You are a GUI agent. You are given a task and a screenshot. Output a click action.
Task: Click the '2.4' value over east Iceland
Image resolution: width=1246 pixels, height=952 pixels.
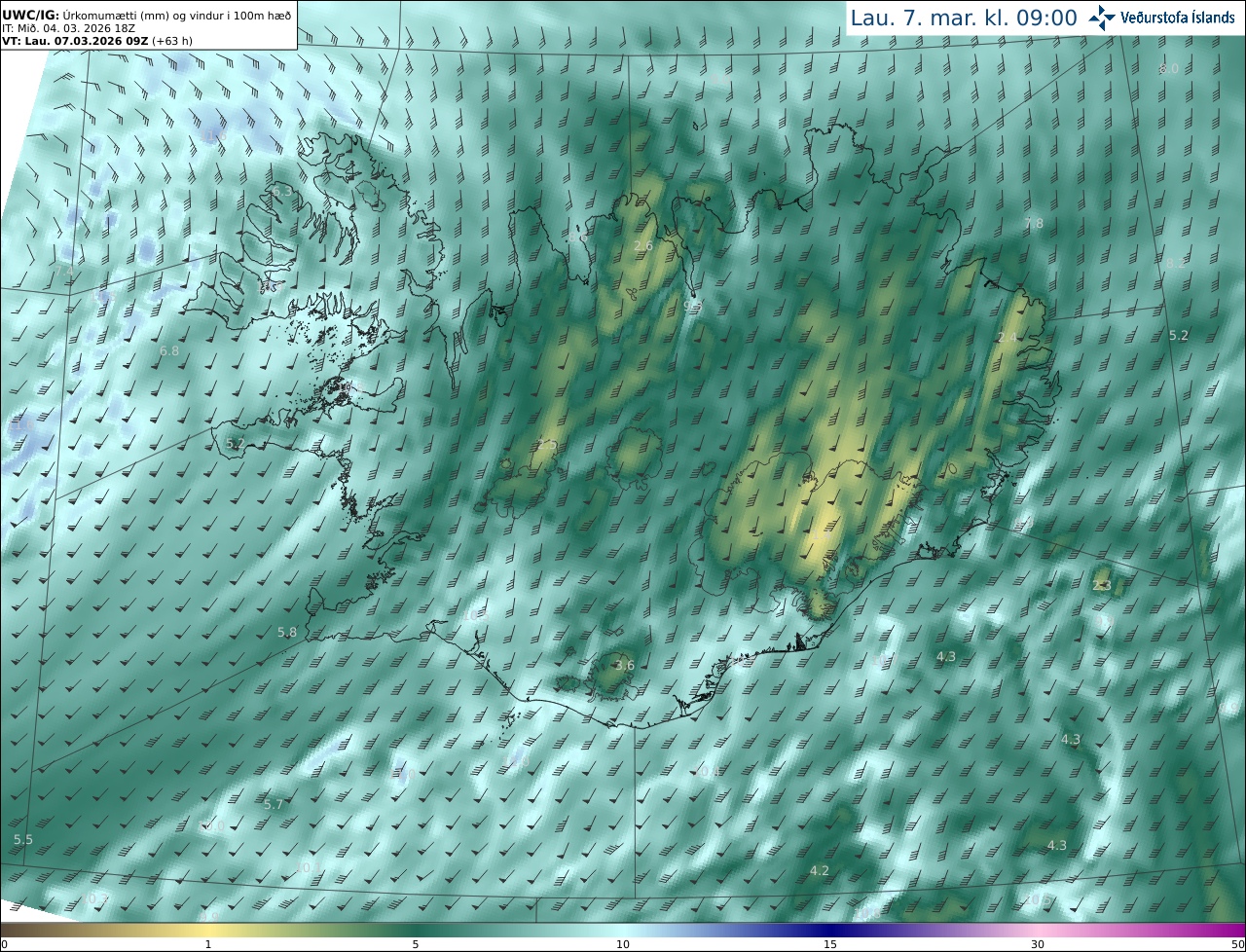tap(1008, 338)
